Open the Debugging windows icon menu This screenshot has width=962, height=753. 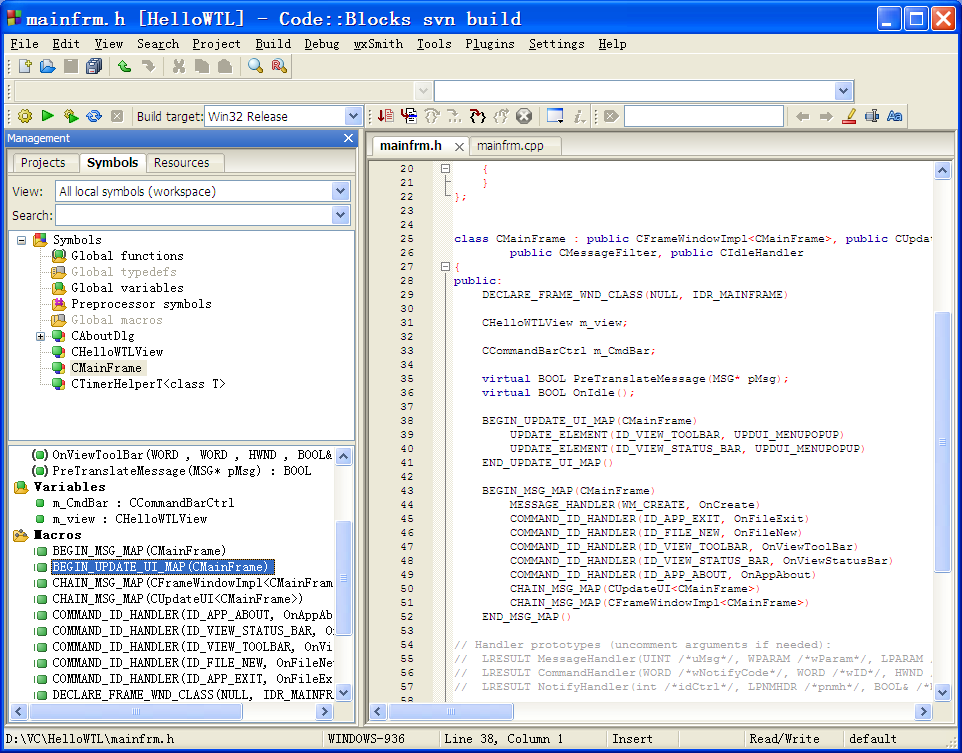point(555,116)
